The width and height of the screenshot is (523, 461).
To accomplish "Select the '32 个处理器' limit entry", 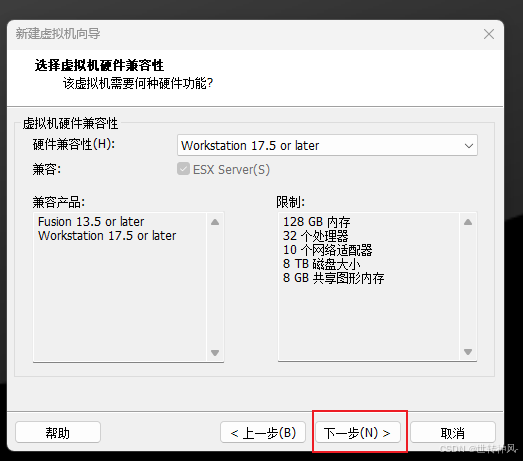I will point(315,236).
